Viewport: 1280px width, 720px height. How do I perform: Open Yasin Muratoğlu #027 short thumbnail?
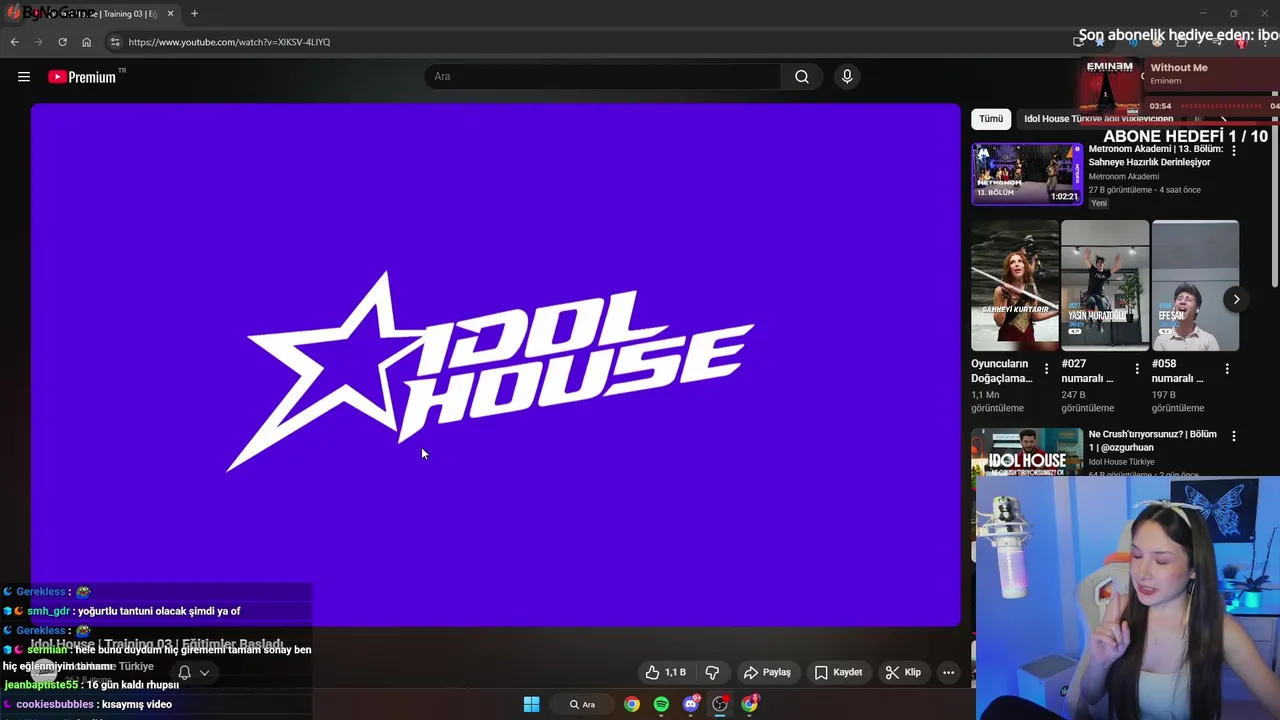point(1105,286)
